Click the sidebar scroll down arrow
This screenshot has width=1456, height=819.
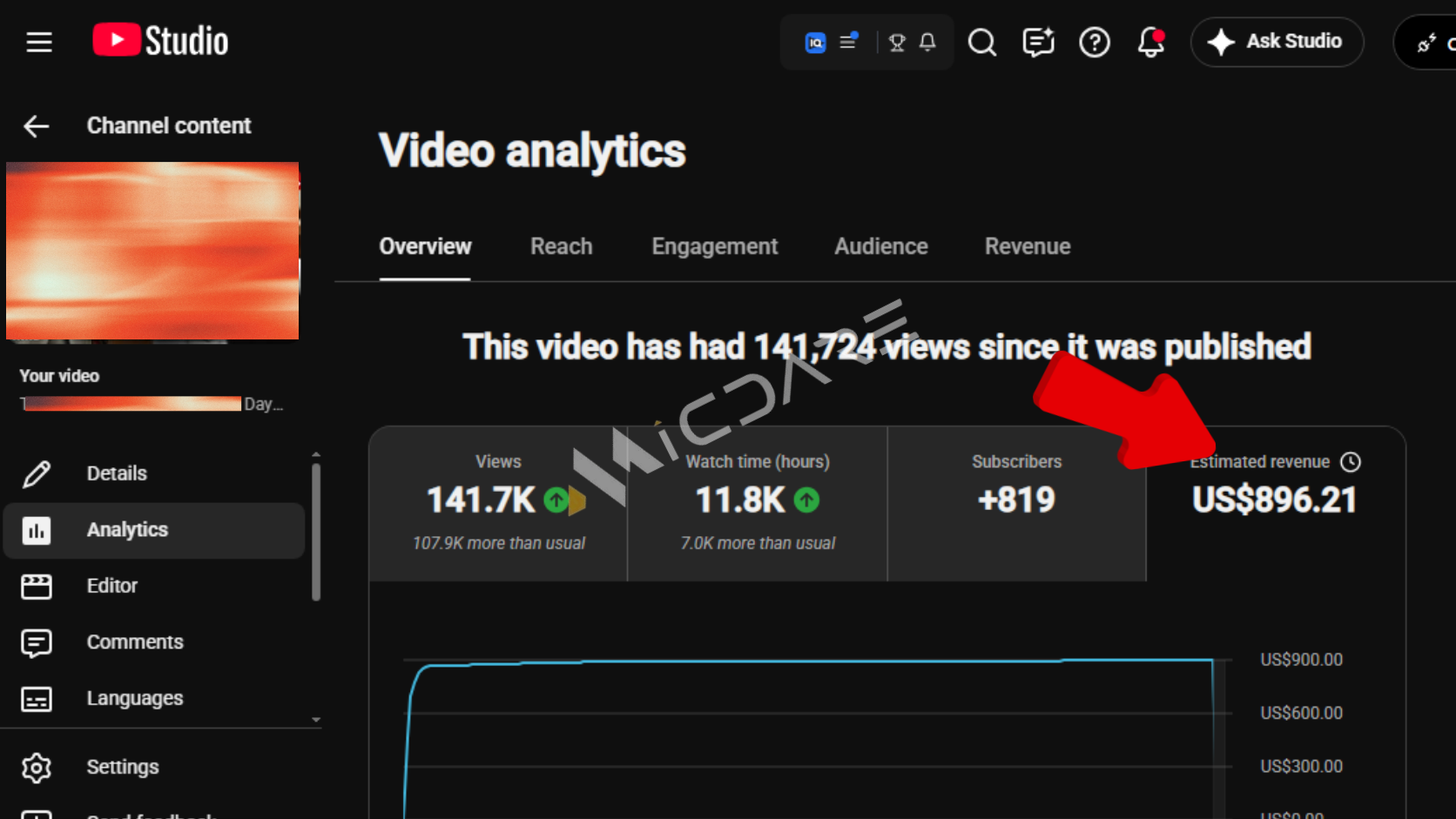tap(316, 720)
